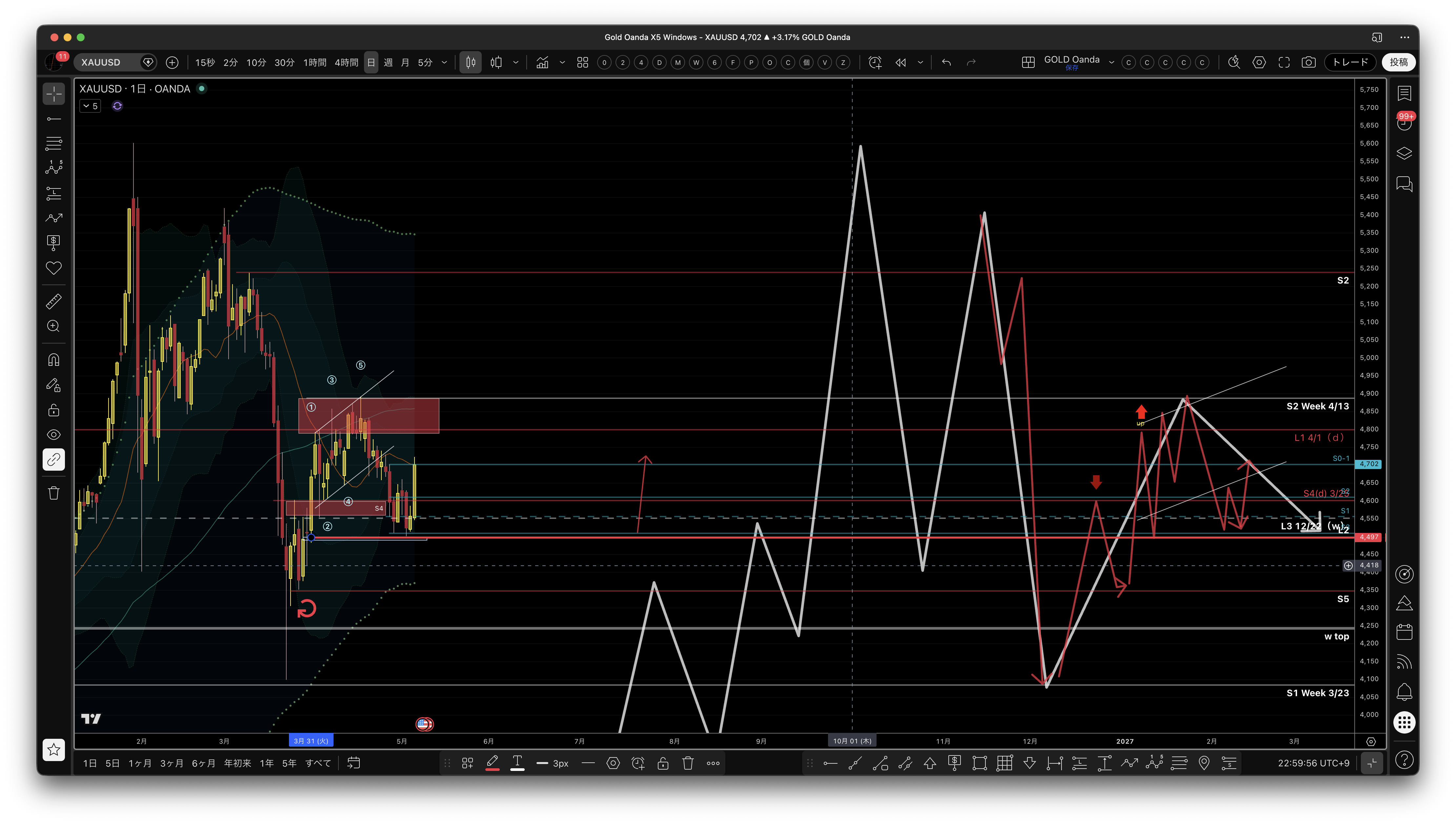Open the watchlist panel icon
The width and height of the screenshot is (1456, 824).
[x=1404, y=93]
